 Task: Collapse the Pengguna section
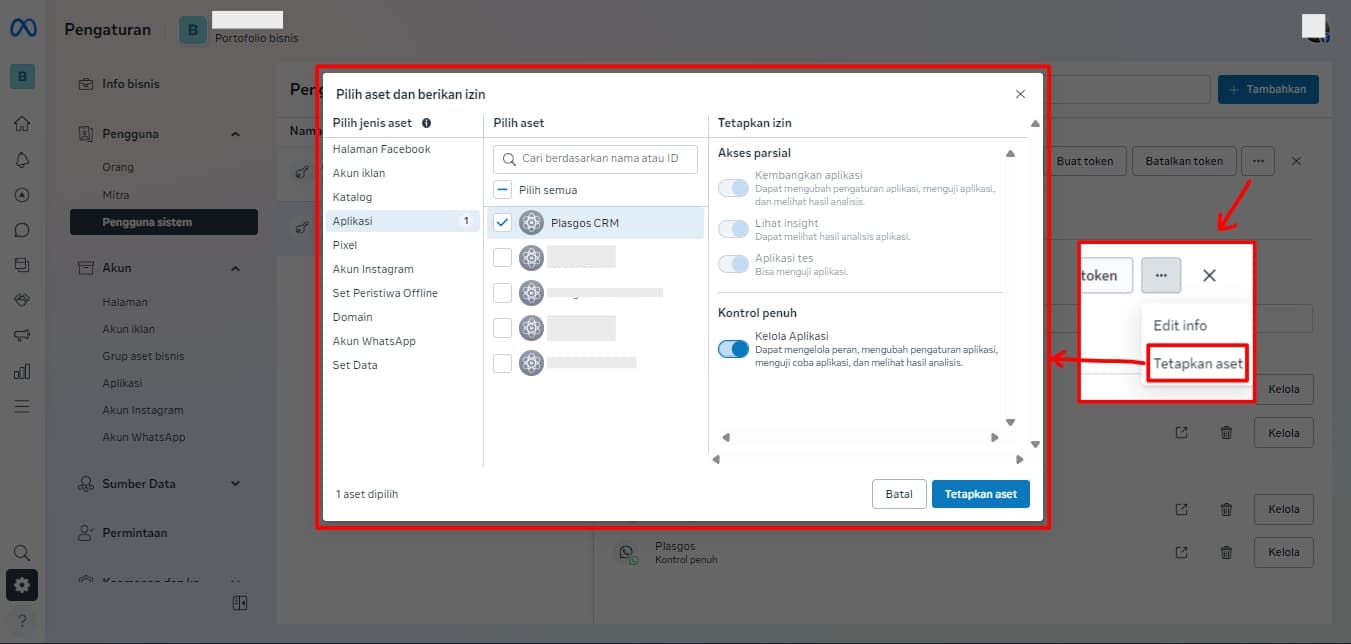pos(235,134)
